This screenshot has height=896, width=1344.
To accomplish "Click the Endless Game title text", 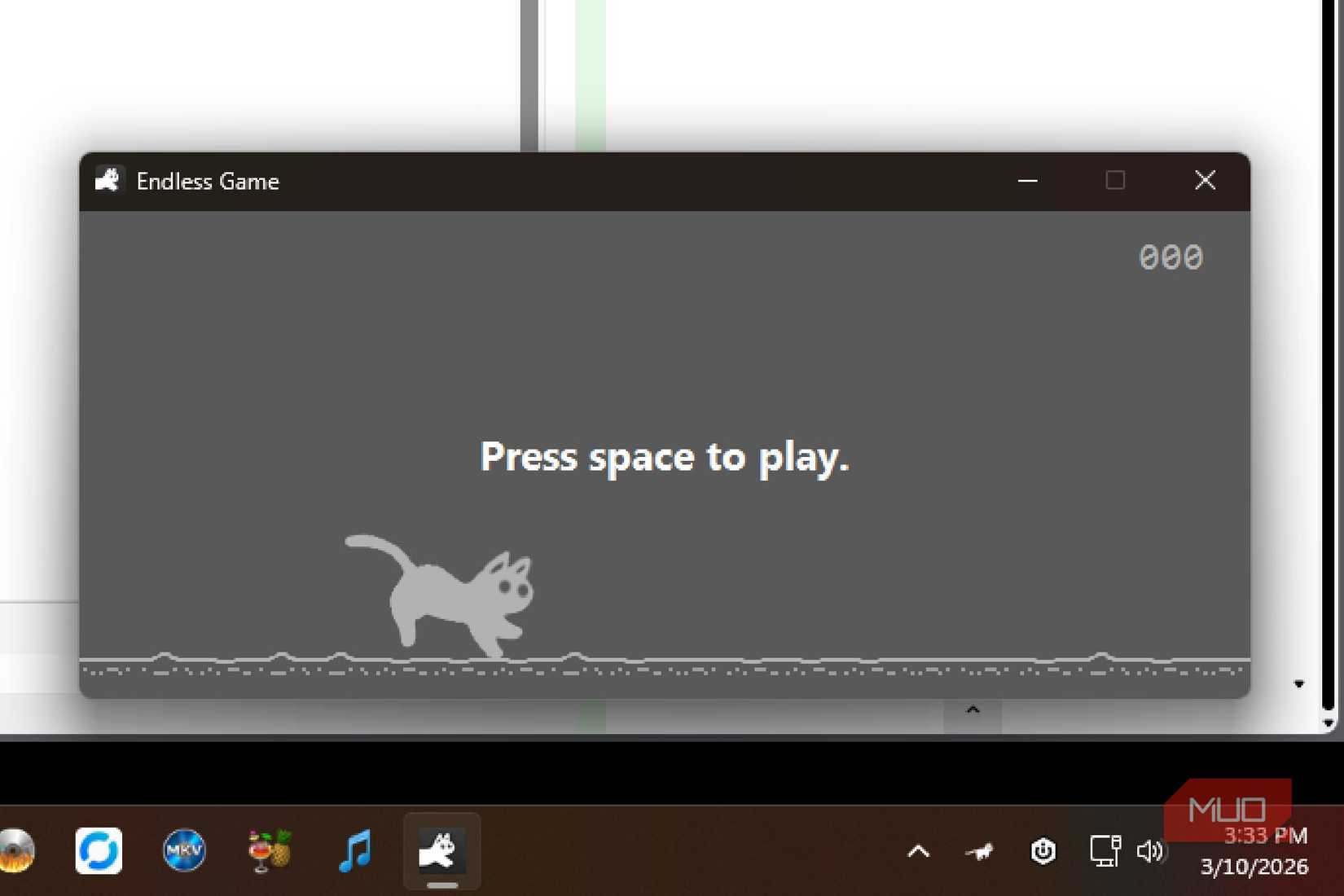I will click(208, 181).
